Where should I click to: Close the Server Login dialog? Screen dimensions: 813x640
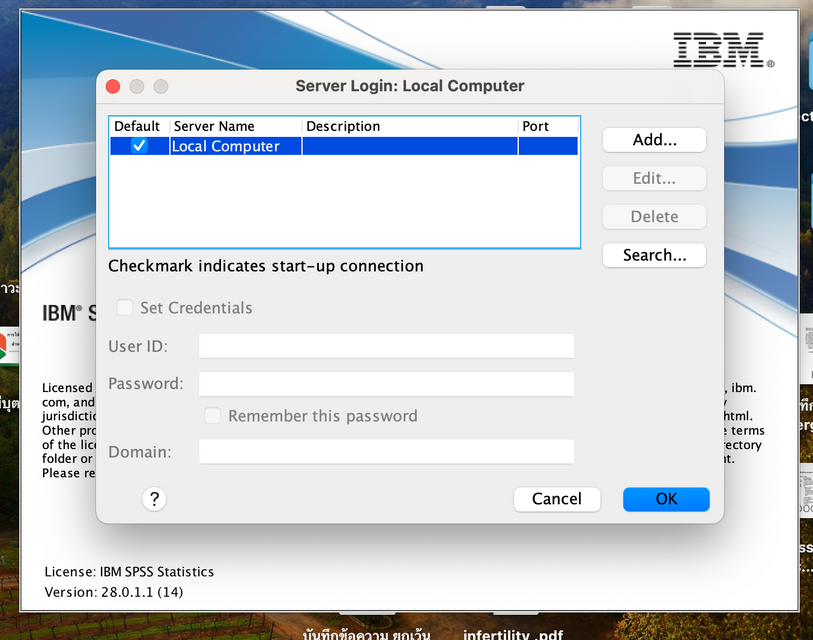click(113, 86)
